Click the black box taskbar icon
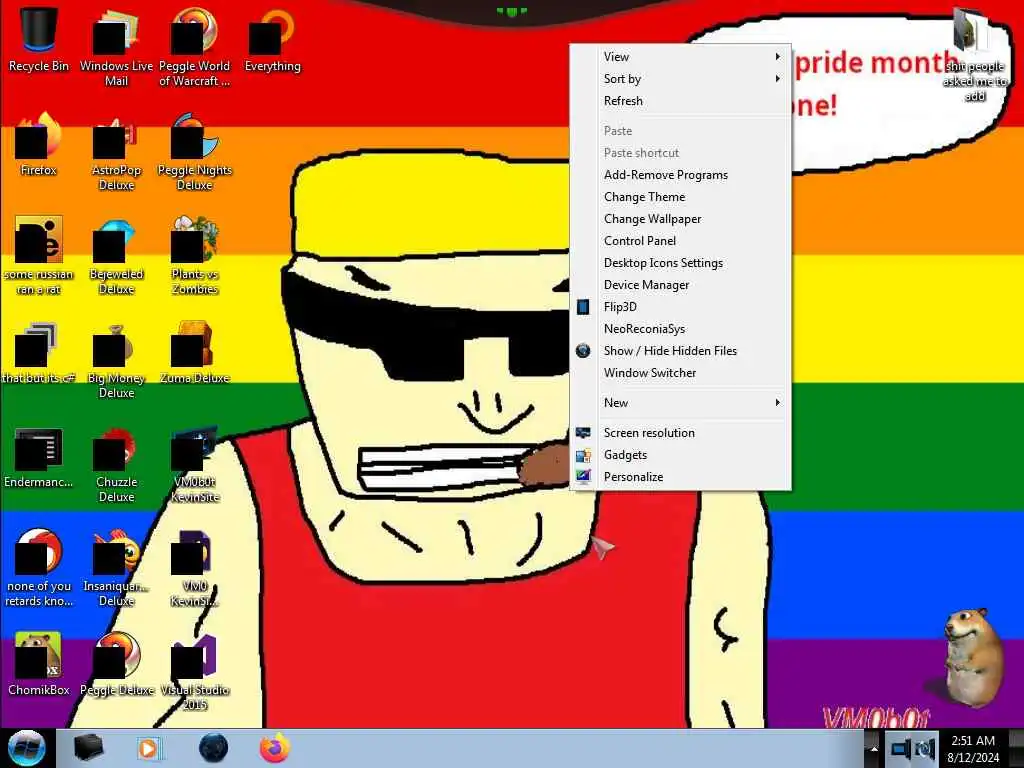 (88, 748)
